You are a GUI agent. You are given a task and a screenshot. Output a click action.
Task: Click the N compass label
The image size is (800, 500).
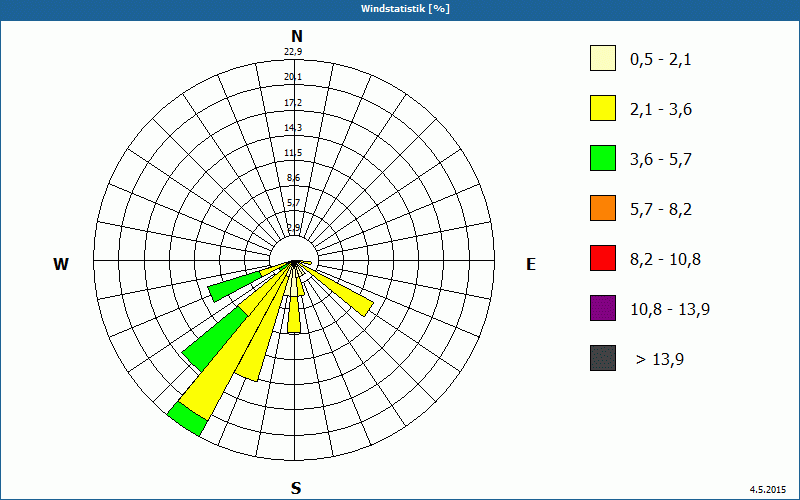[296, 36]
